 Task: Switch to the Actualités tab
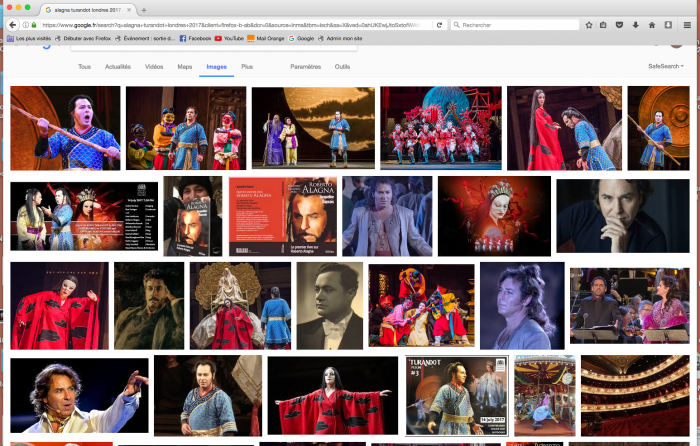click(x=118, y=67)
